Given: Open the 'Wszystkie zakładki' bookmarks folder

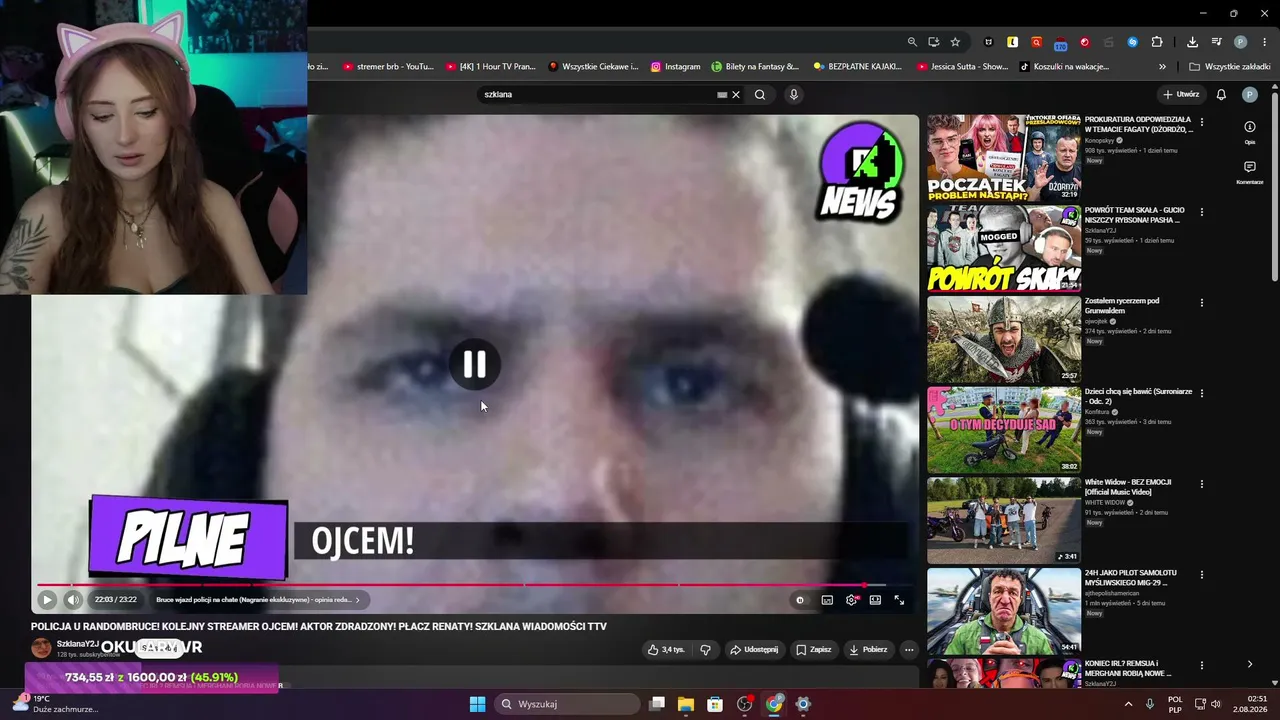Looking at the screenshot, I should (x=1229, y=67).
